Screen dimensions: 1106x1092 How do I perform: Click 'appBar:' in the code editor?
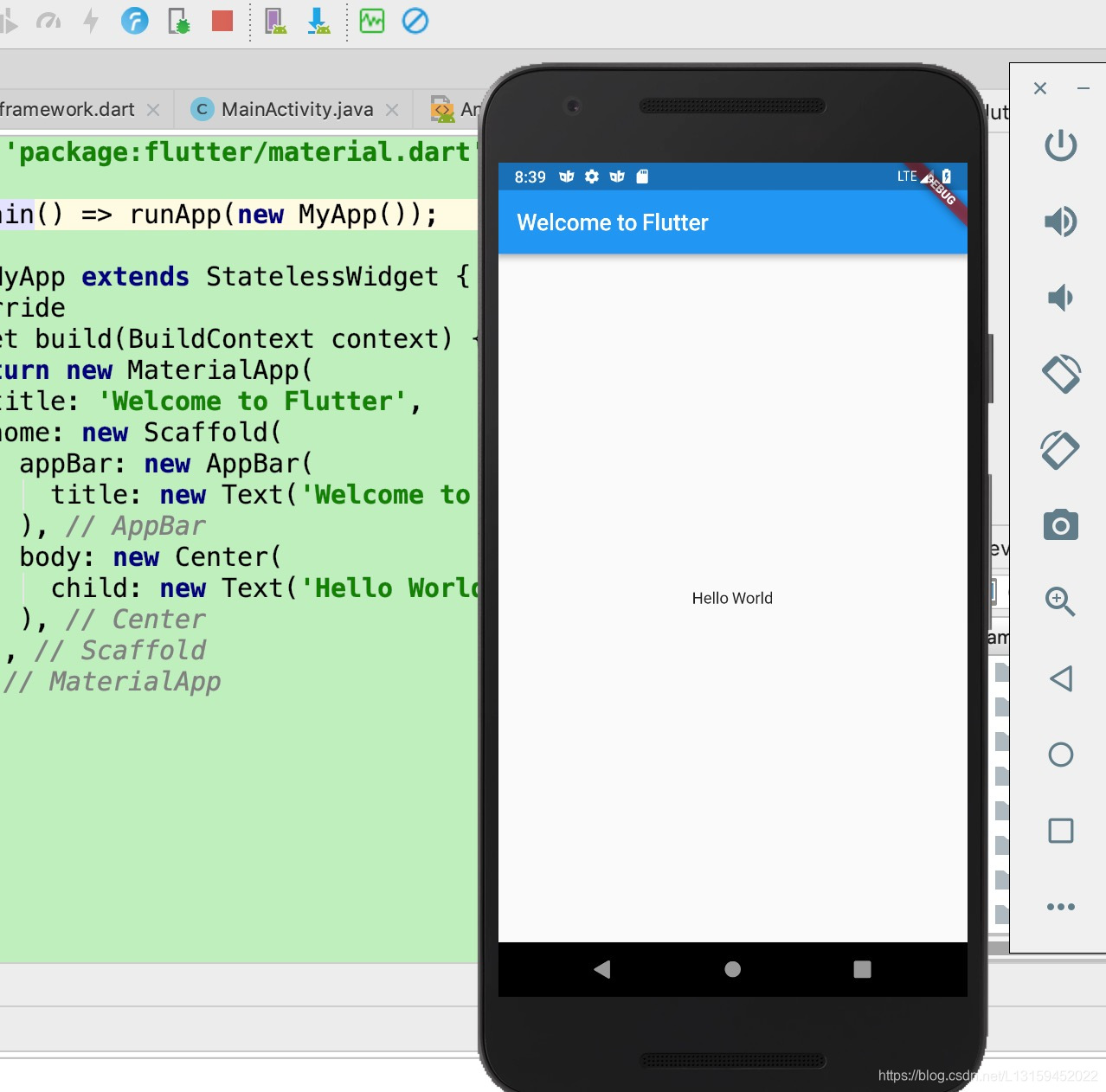pyautogui.click(x=73, y=464)
